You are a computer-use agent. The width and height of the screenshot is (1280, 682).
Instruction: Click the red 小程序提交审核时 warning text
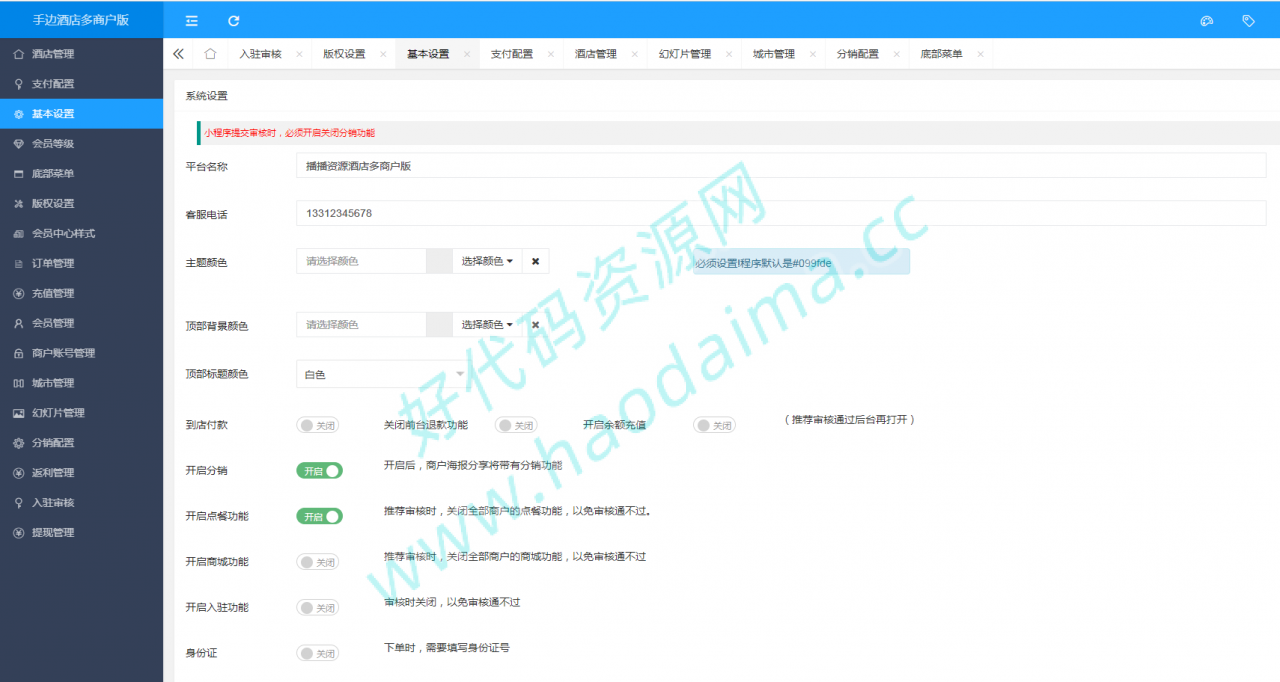(290, 133)
